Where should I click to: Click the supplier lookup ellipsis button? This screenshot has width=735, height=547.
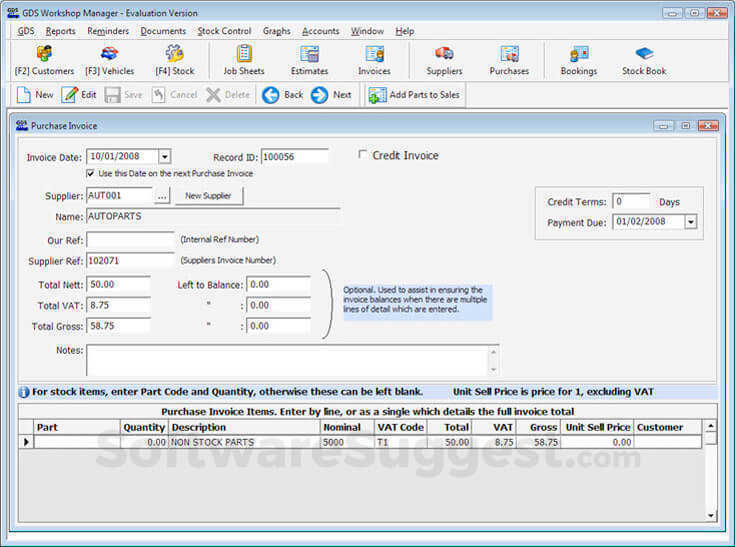(162, 196)
